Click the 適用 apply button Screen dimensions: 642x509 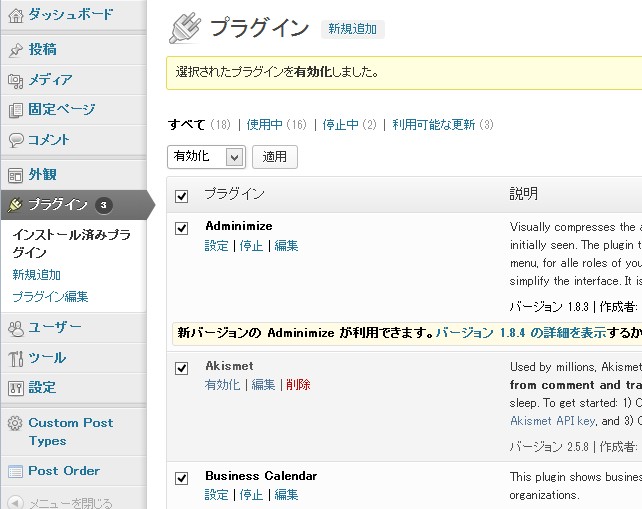pyautogui.click(x=275, y=156)
